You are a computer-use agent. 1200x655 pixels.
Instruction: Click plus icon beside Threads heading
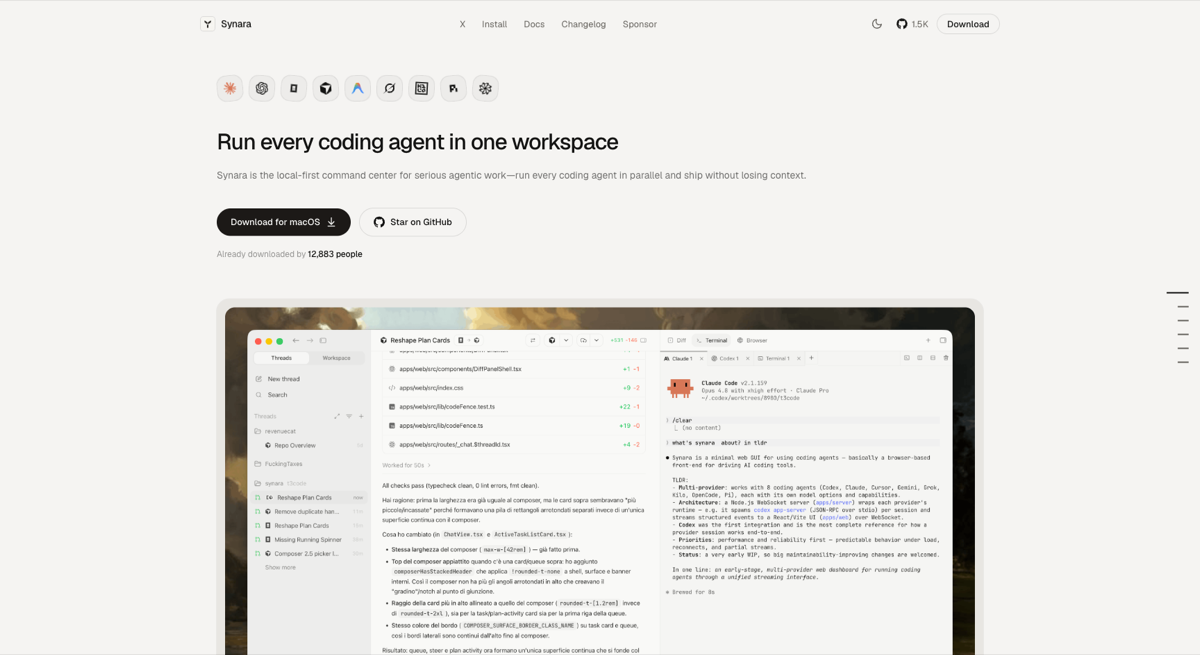[361, 416]
